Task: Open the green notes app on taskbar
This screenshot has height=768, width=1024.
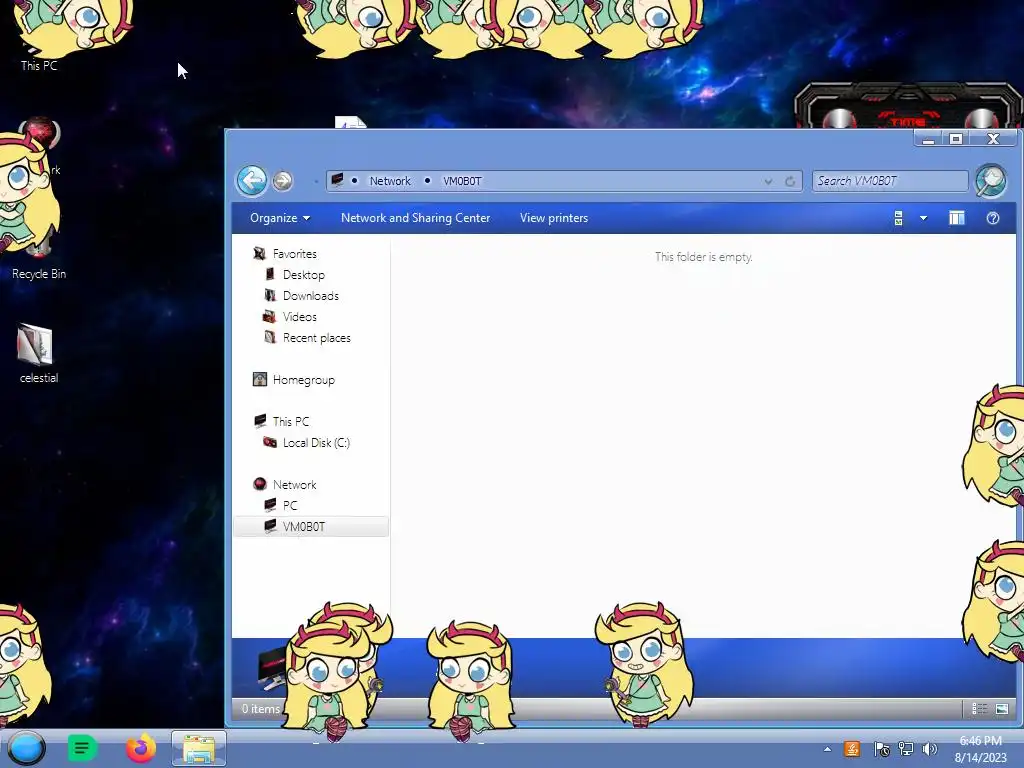Action: pyautogui.click(x=82, y=748)
